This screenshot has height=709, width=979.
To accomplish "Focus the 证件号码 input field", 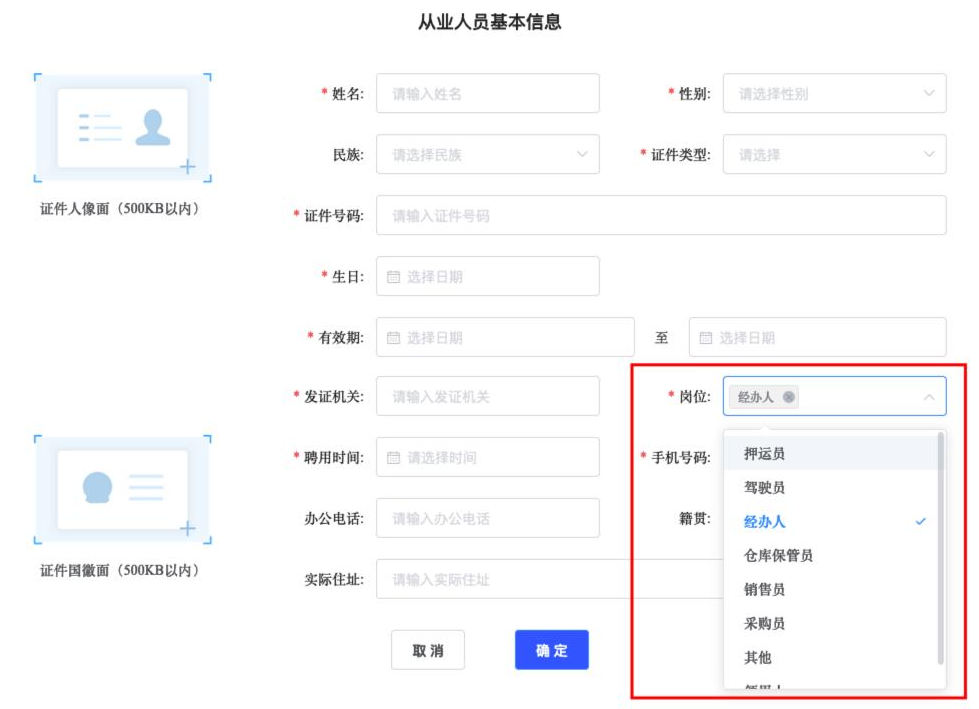I will point(660,216).
